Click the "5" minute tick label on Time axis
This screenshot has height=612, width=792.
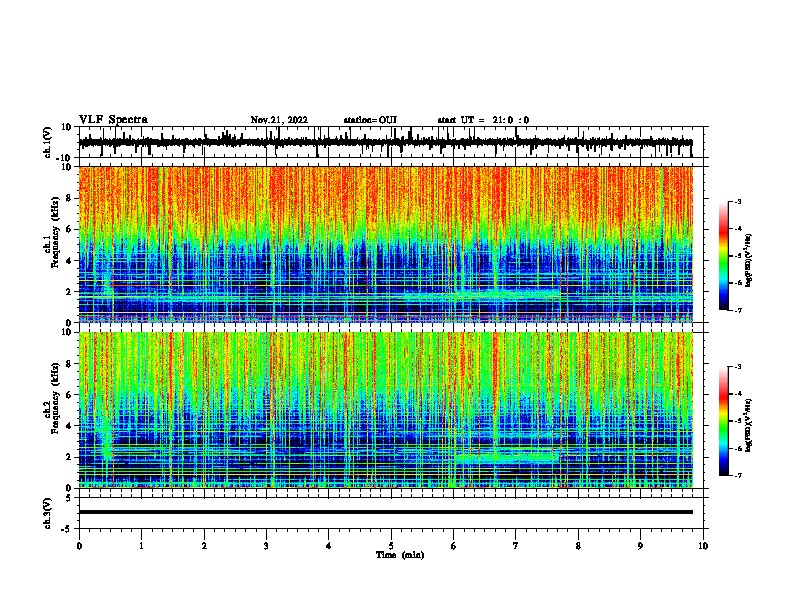391,546
